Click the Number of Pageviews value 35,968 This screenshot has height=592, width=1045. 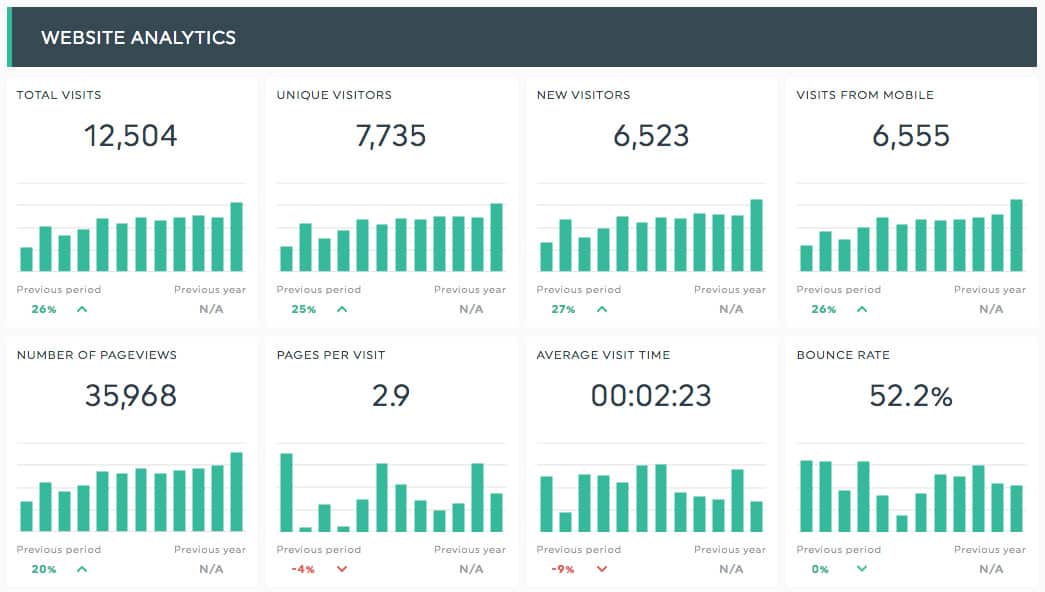point(131,396)
